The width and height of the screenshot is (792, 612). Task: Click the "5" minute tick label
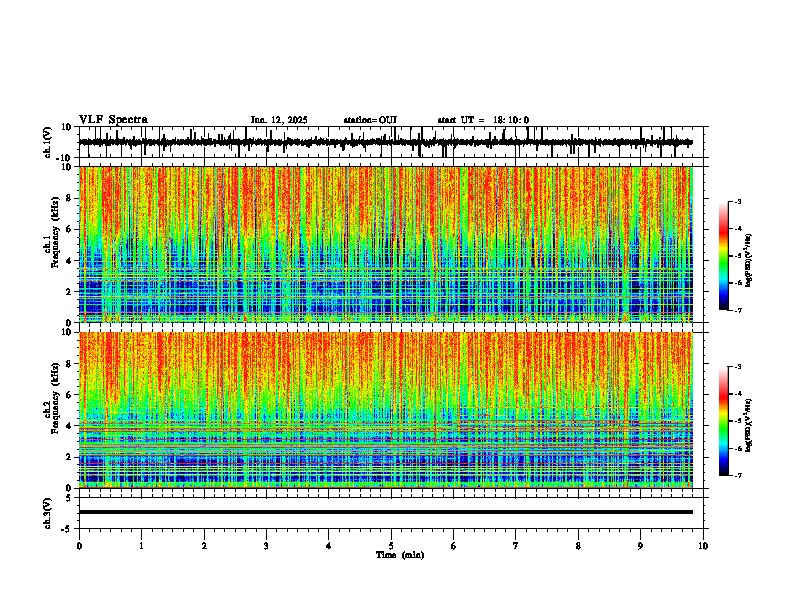pos(391,546)
